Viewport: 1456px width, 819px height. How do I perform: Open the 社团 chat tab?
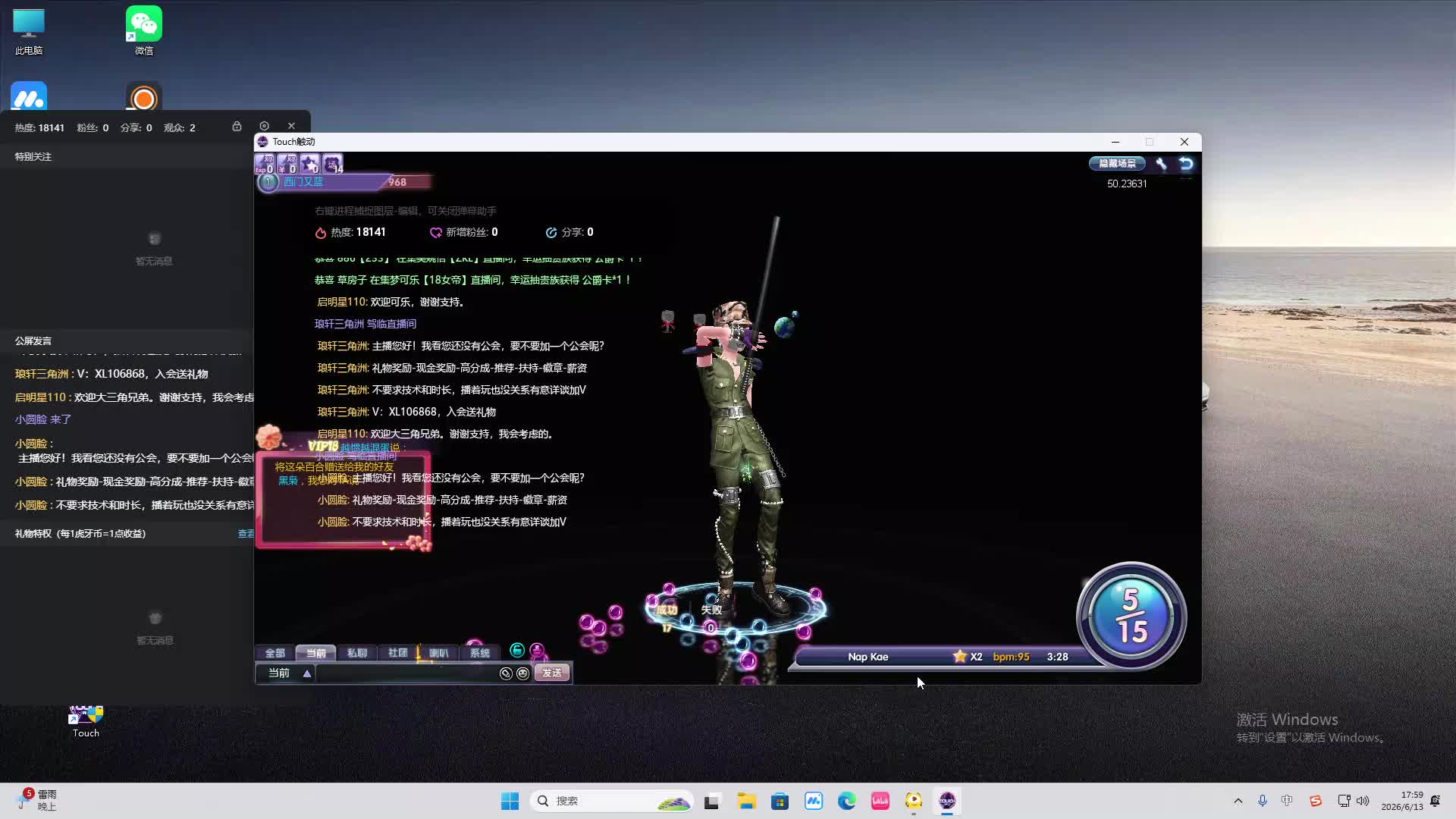(397, 653)
